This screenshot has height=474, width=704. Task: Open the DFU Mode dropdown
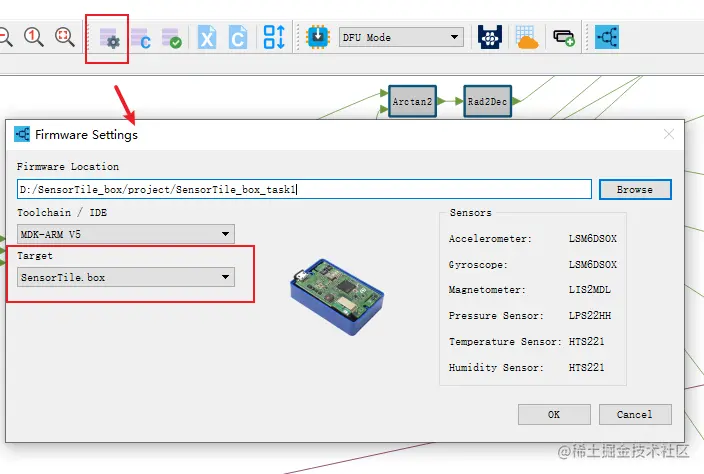coord(401,37)
